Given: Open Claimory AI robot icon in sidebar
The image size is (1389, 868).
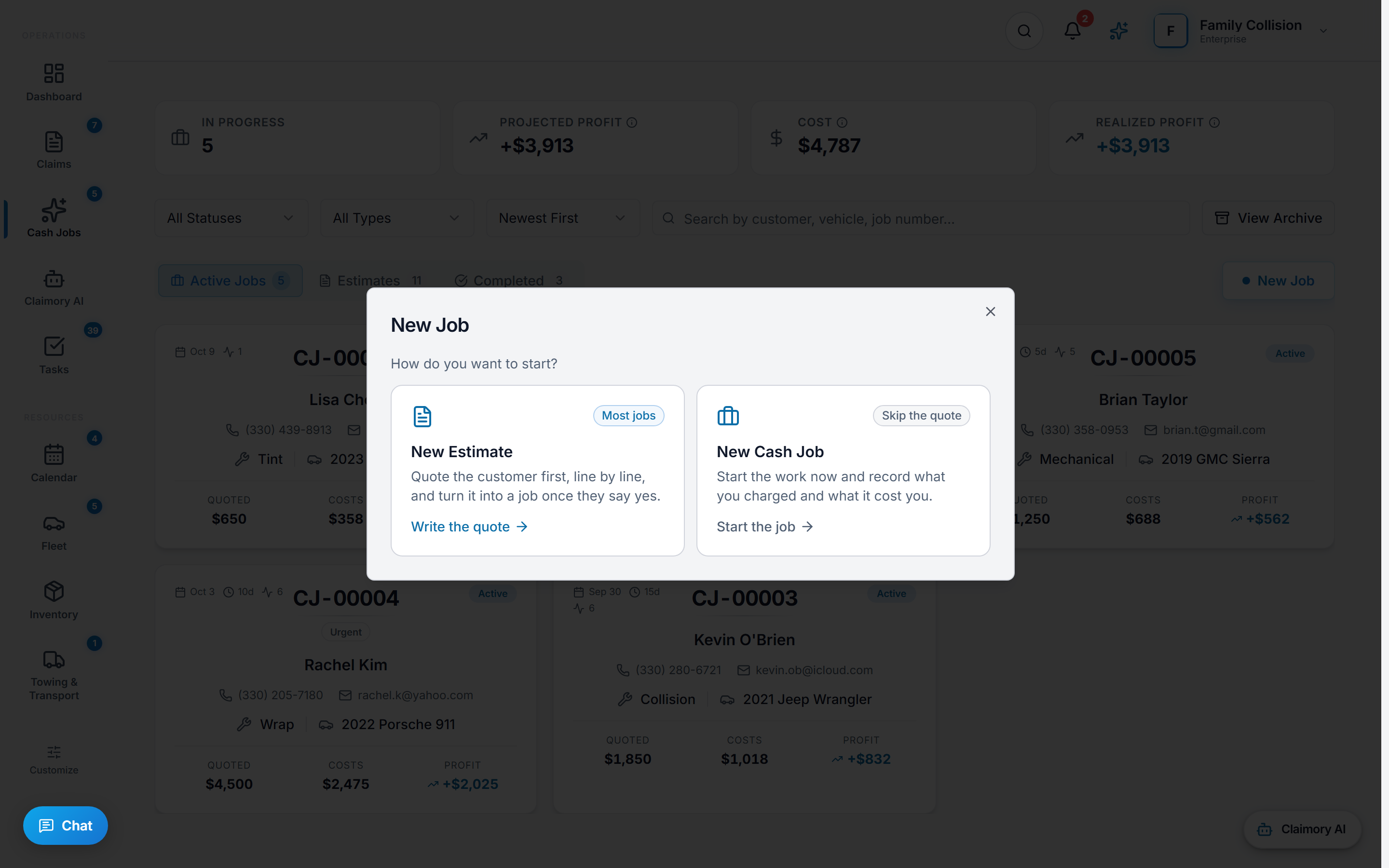Looking at the screenshot, I should tap(54, 279).
